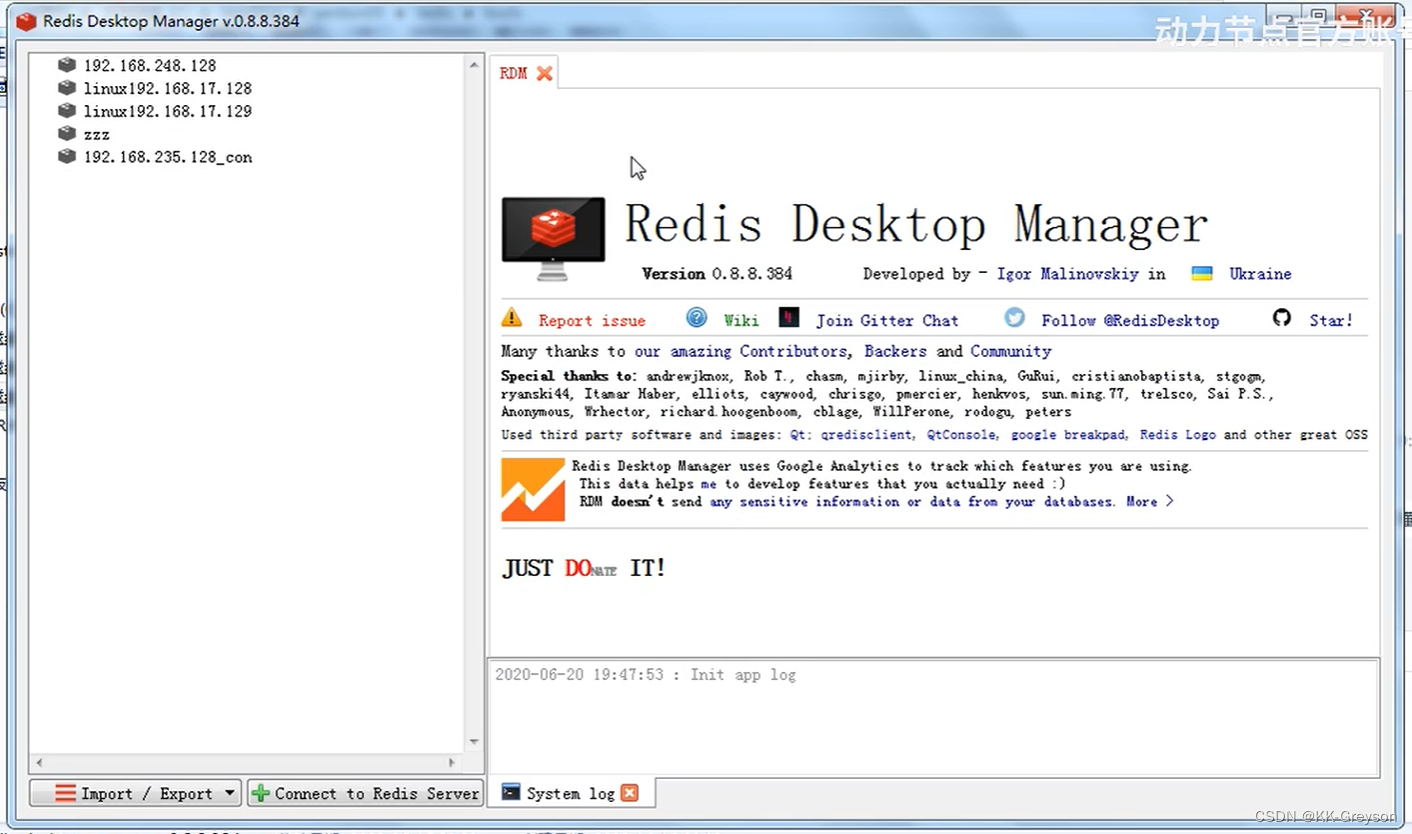Click connection list scroll left arrow
Image resolution: width=1412 pixels, height=834 pixels.
click(x=39, y=763)
